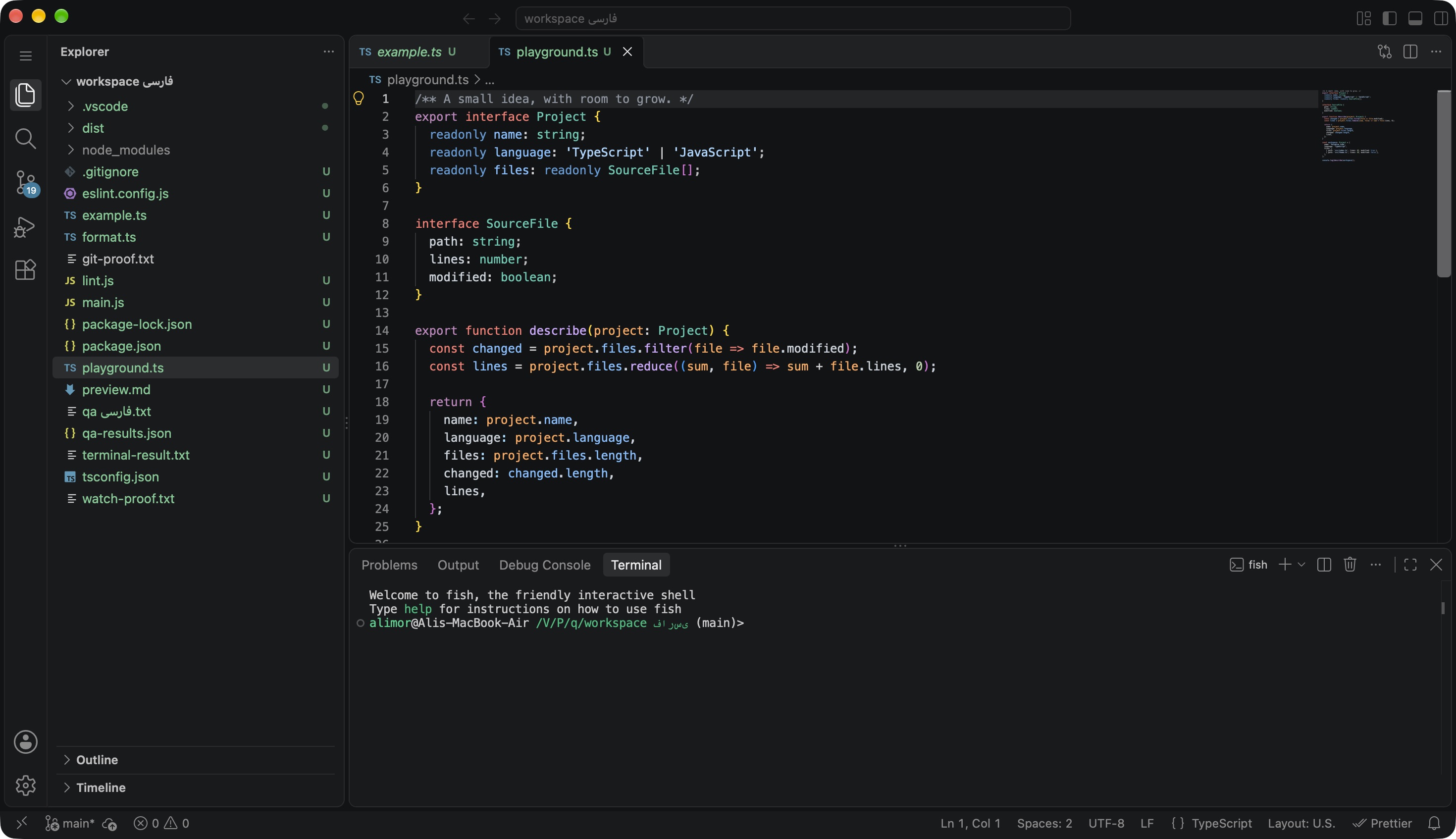
Task: Toggle secondary side bar visibility
Action: [1441, 18]
